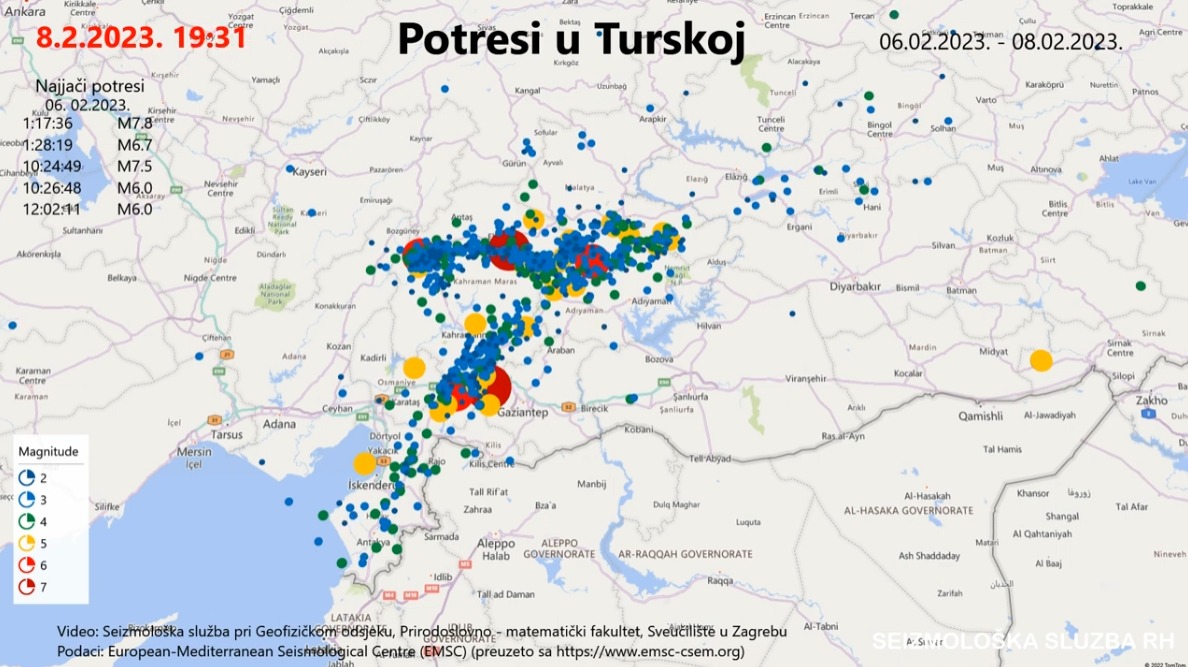Click the red magnitude 7 legend icon
This screenshot has height=667, width=1188.
(x=26, y=585)
